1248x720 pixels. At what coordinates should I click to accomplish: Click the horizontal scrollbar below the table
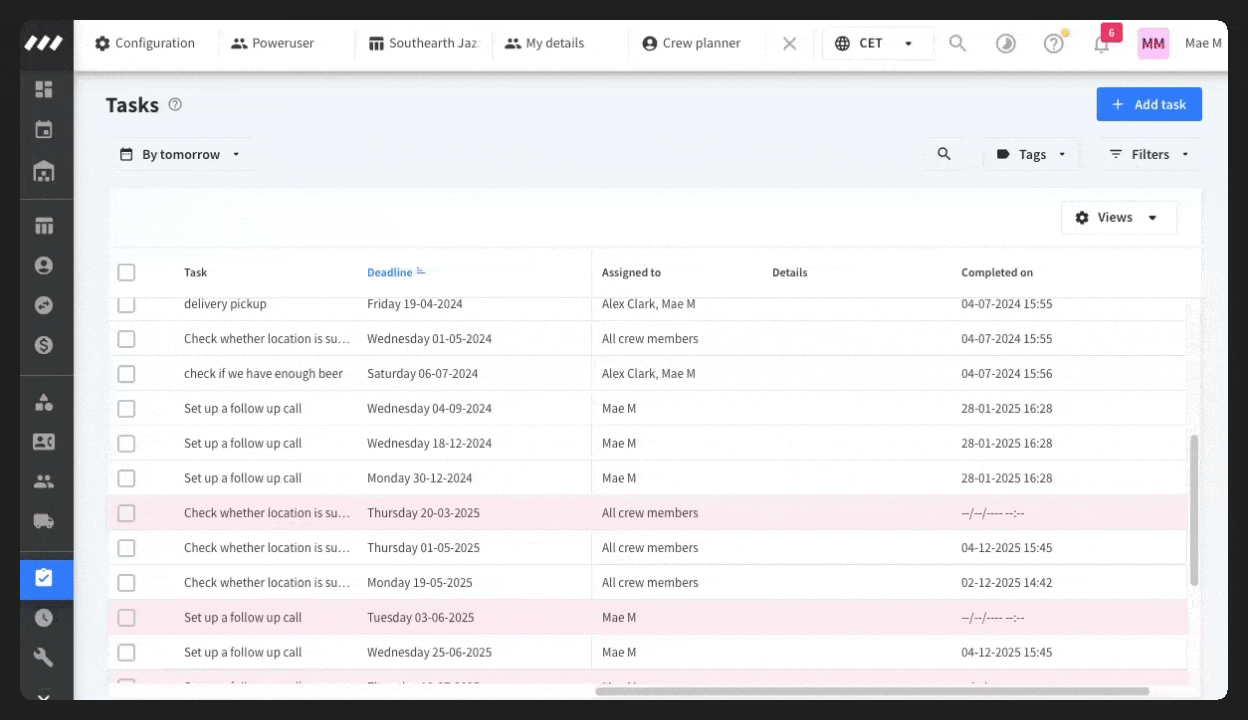coord(872,691)
